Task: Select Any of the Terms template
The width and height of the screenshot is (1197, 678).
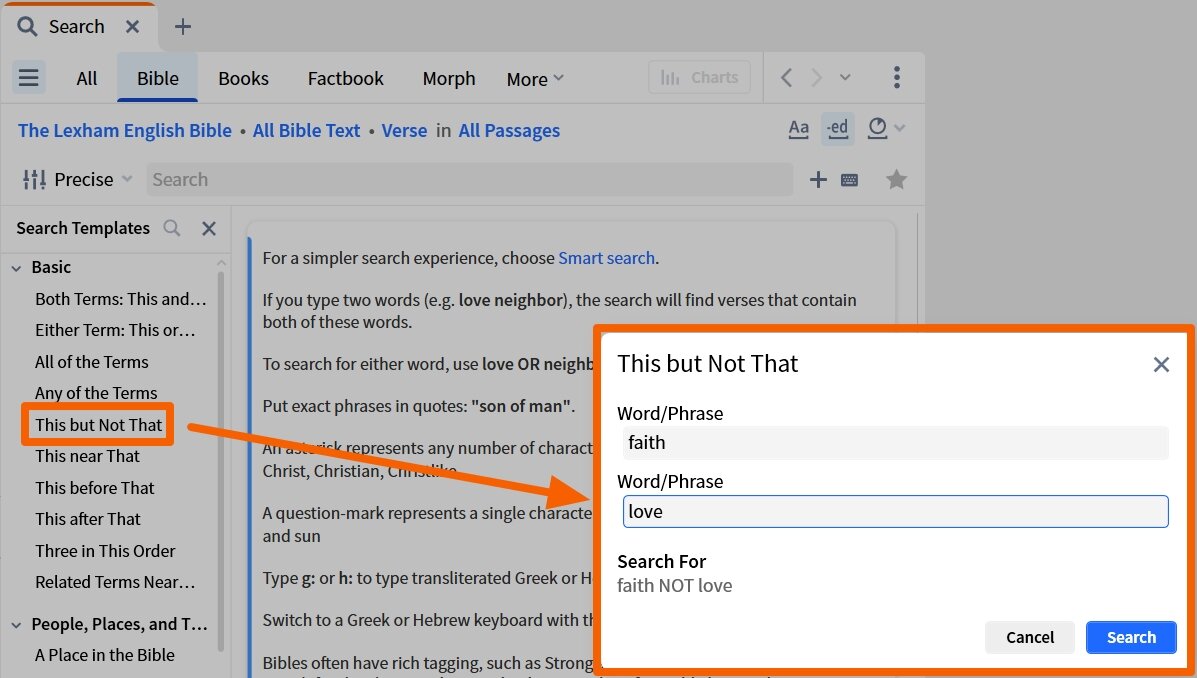Action: tap(96, 393)
